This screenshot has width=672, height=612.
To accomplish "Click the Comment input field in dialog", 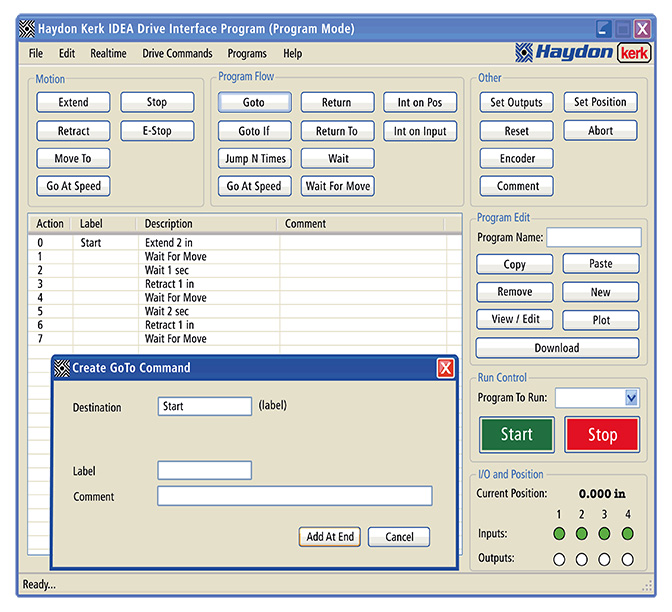I will [x=295, y=496].
